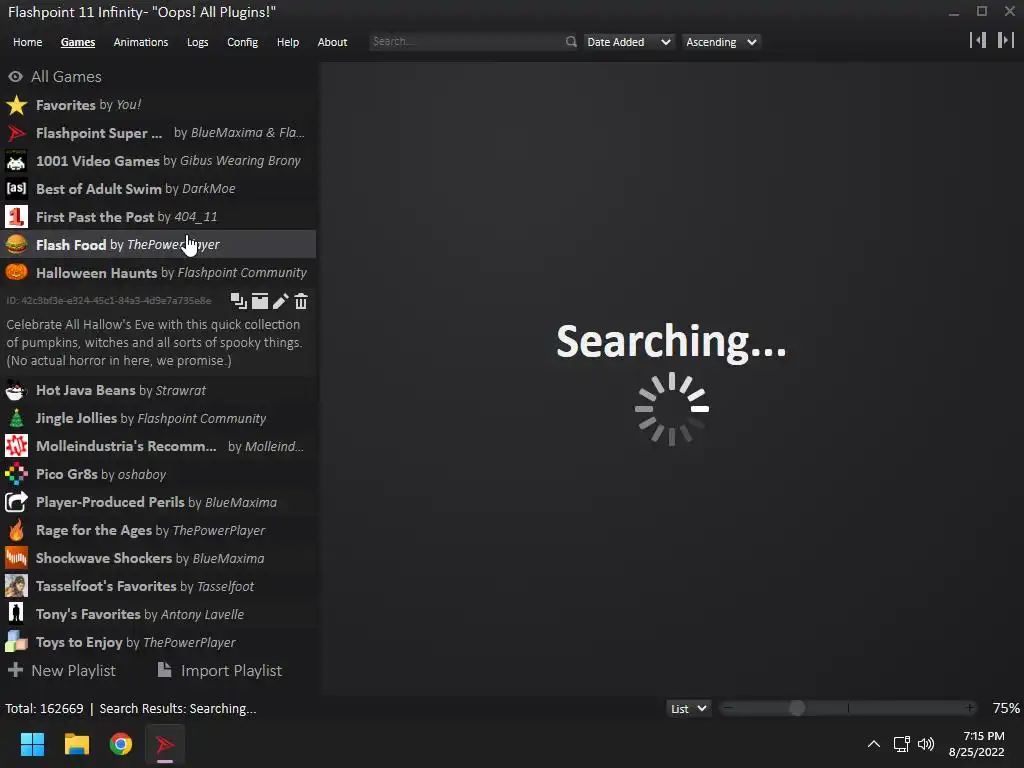Click the Flashpoint Super playlist red arrow icon
Viewport: 1024px width, 768px height.
(16, 133)
